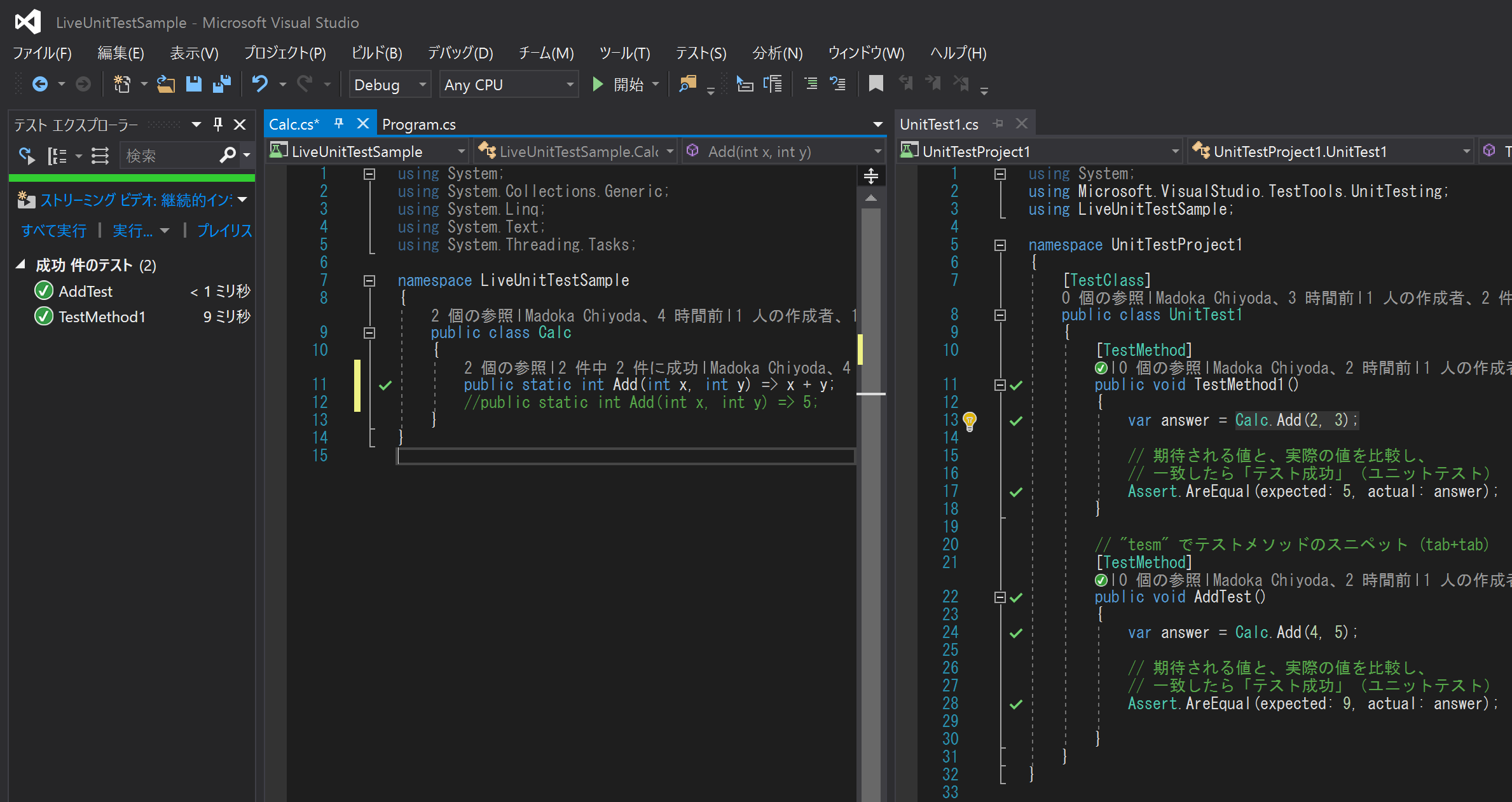Close the Test Explorer panel
This screenshot has height=802, width=1512.
point(240,125)
